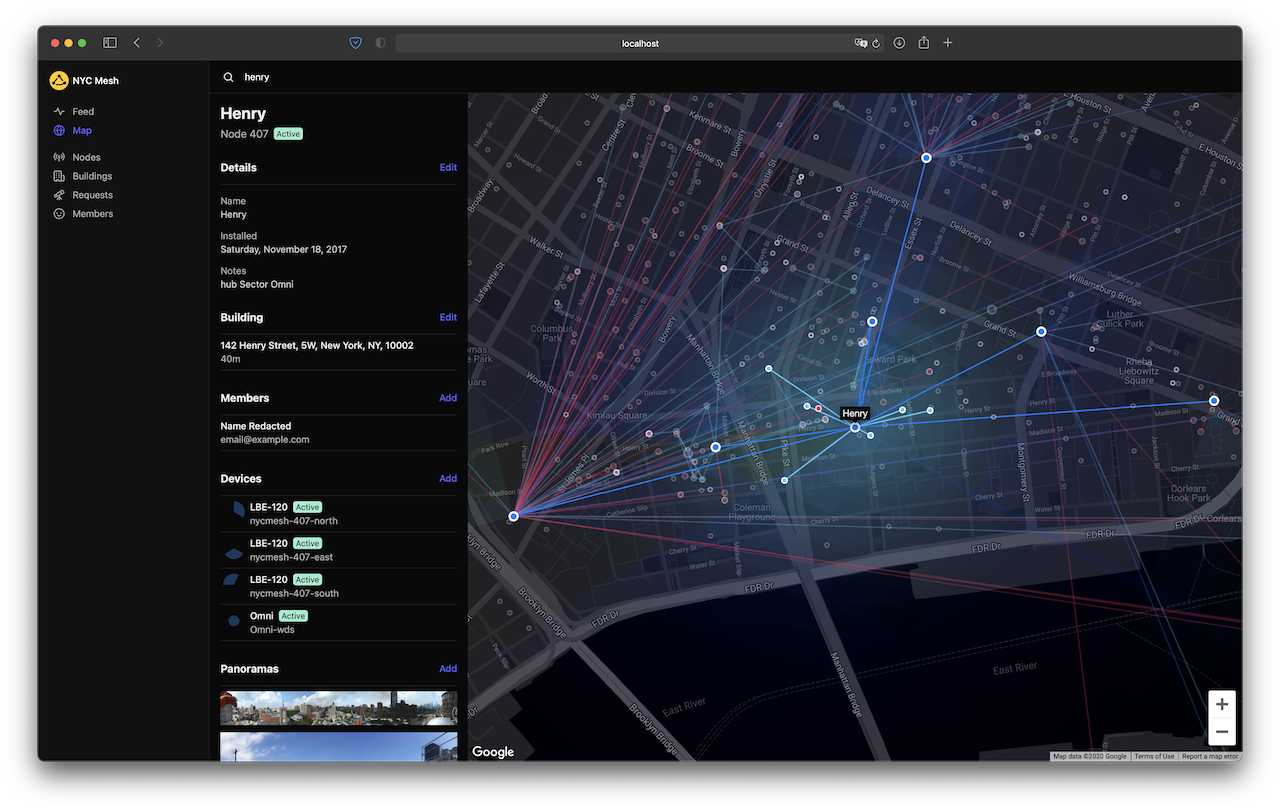Screen dimensions: 1280x811
Task: Click the first panorama thumbnail
Action: tap(338, 706)
